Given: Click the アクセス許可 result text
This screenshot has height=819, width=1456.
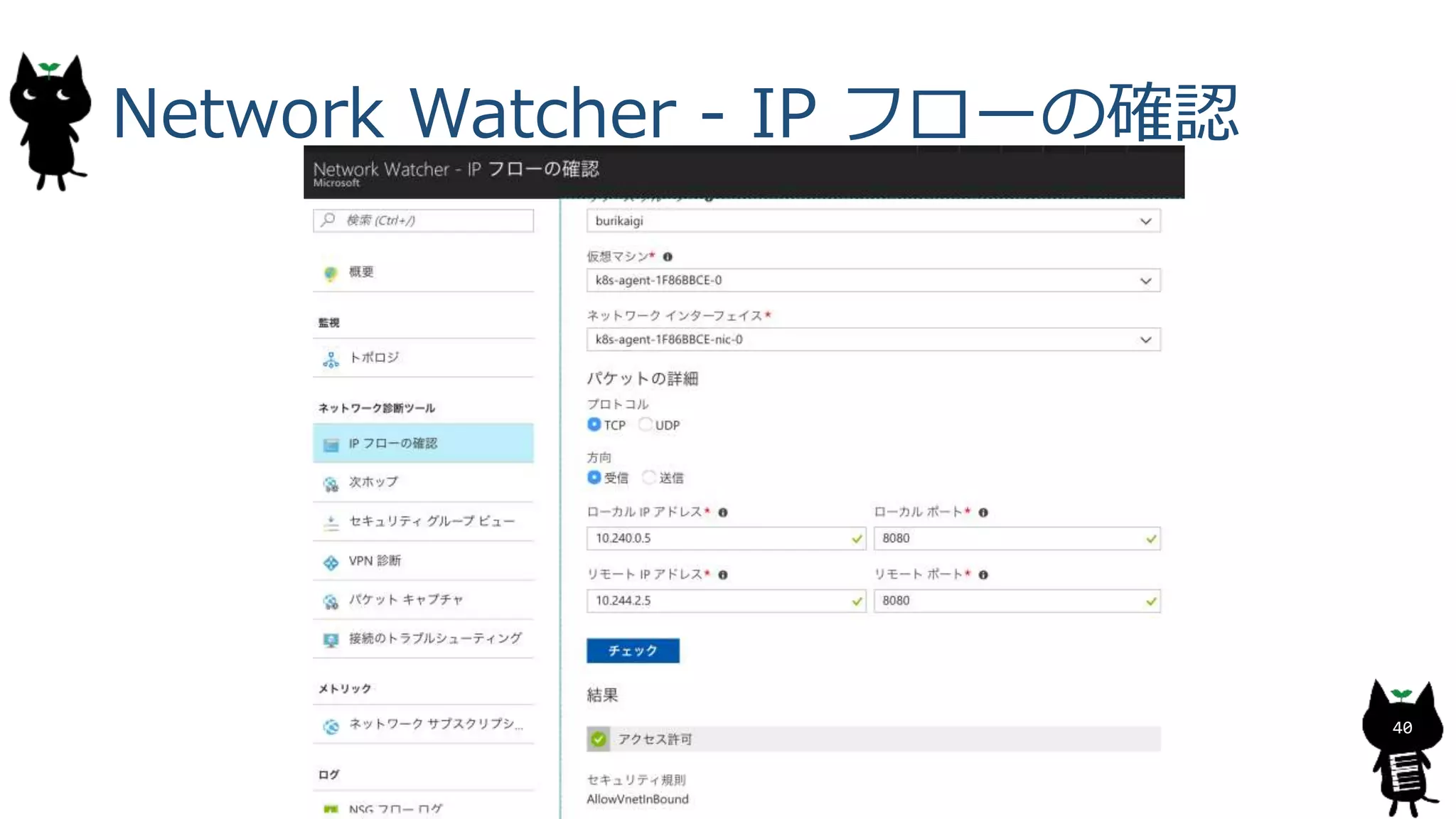Looking at the screenshot, I should click(655, 739).
